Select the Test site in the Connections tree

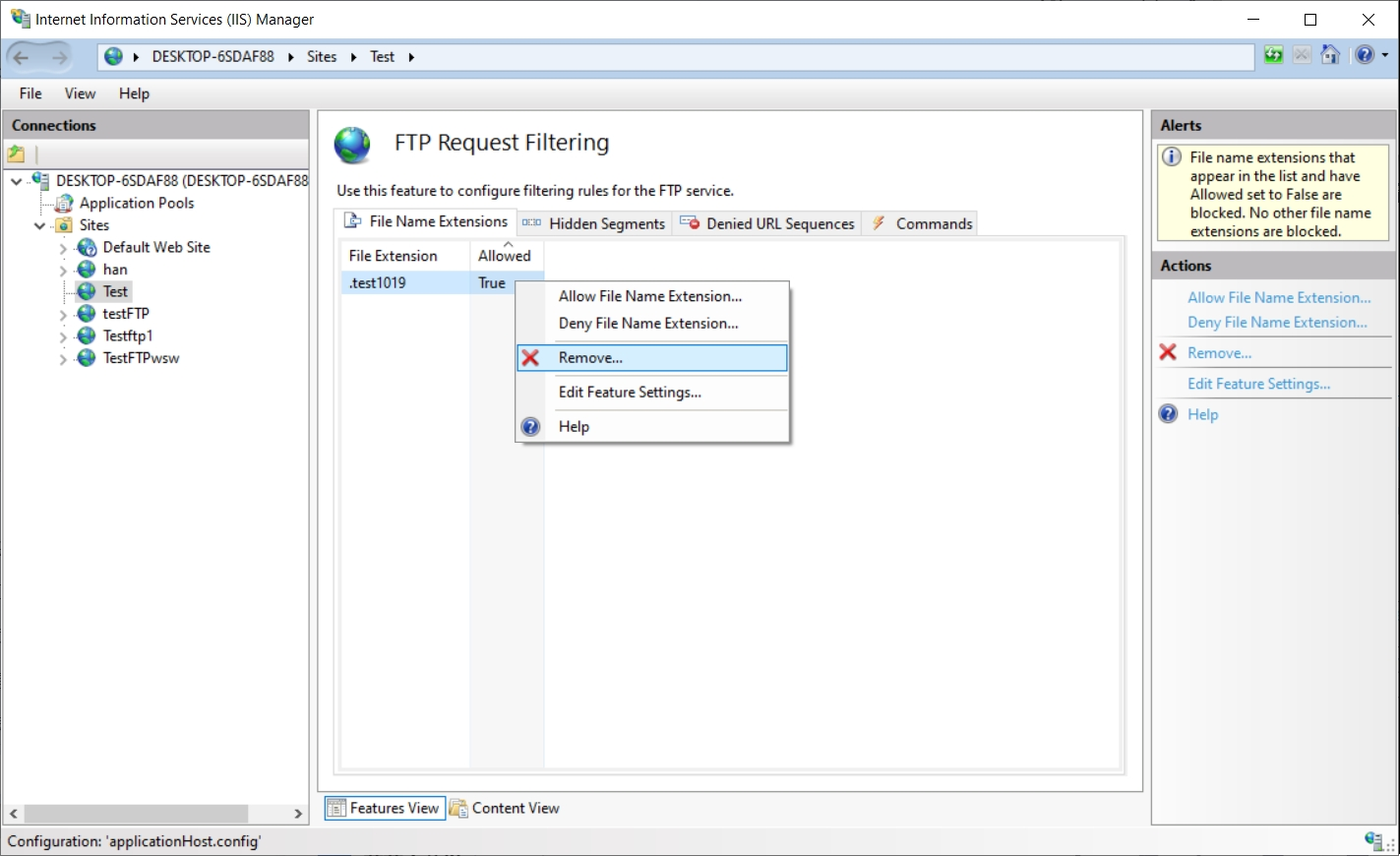(115, 291)
